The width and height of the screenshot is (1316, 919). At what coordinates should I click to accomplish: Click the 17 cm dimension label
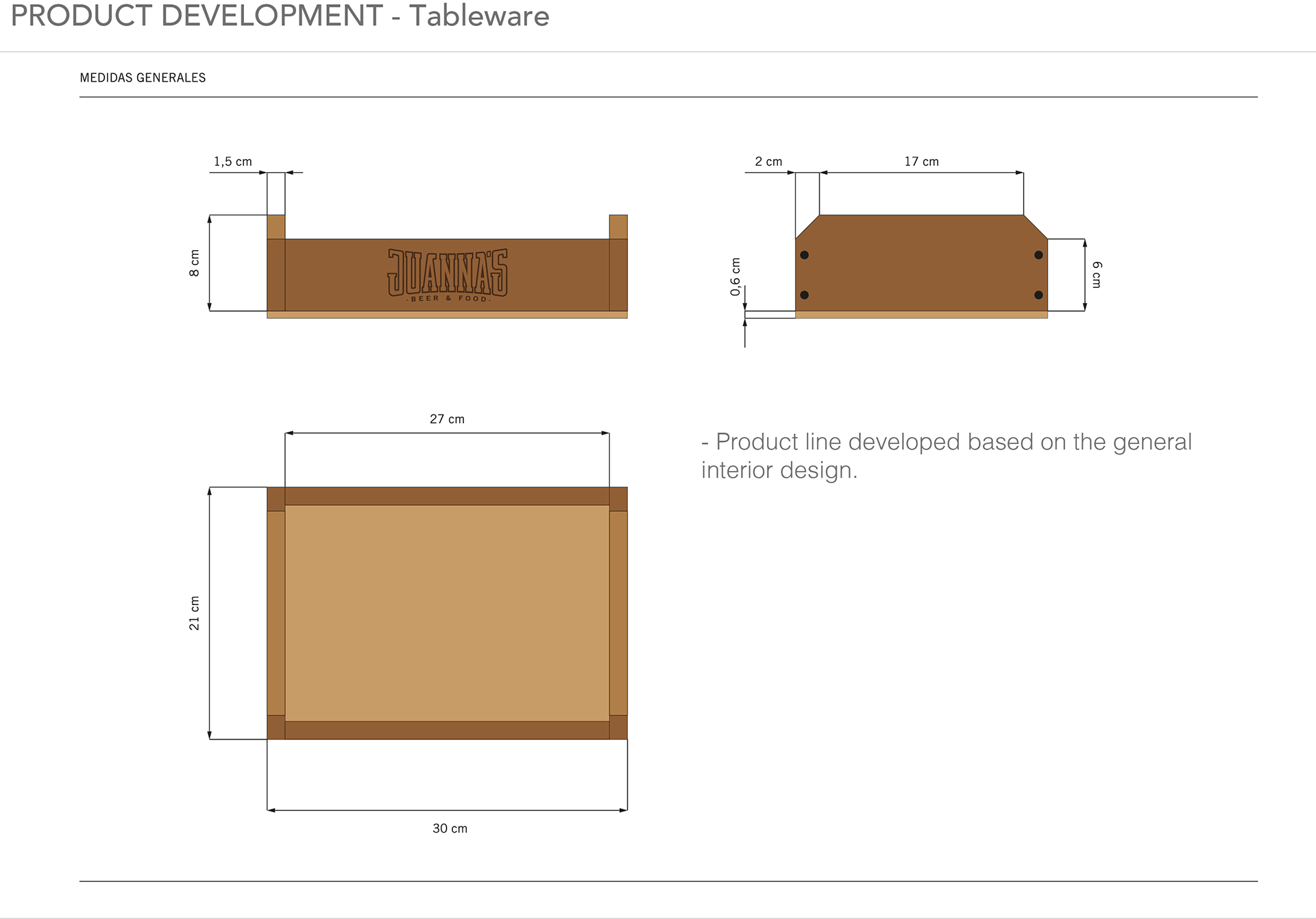(x=921, y=162)
